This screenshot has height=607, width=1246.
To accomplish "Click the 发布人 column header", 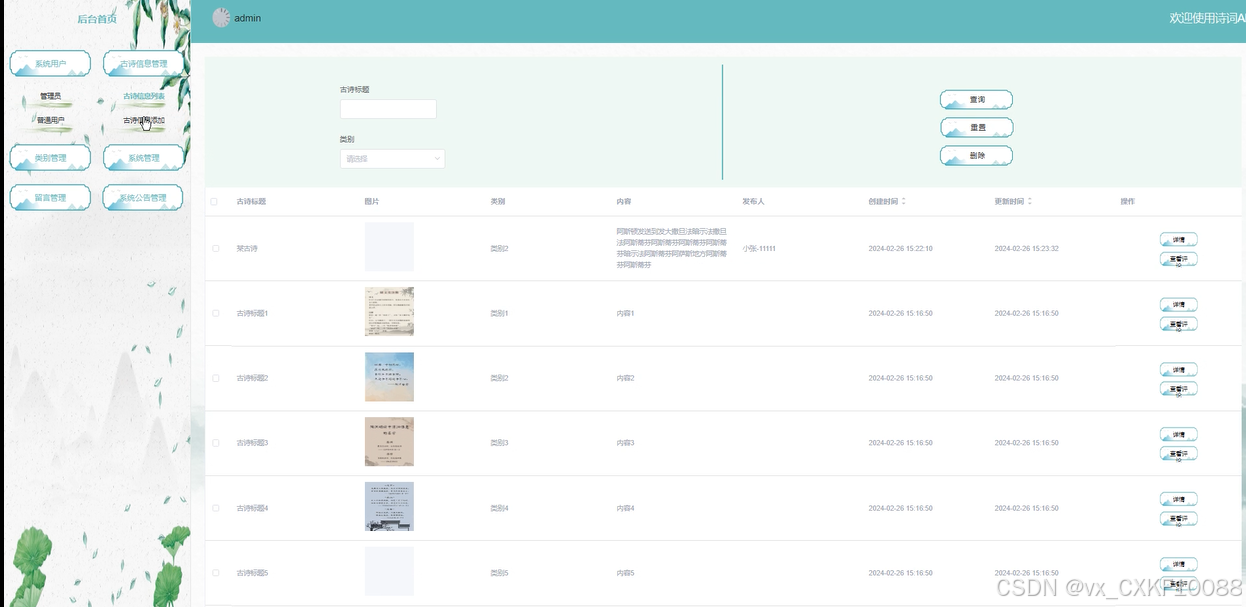I will pos(754,202).
